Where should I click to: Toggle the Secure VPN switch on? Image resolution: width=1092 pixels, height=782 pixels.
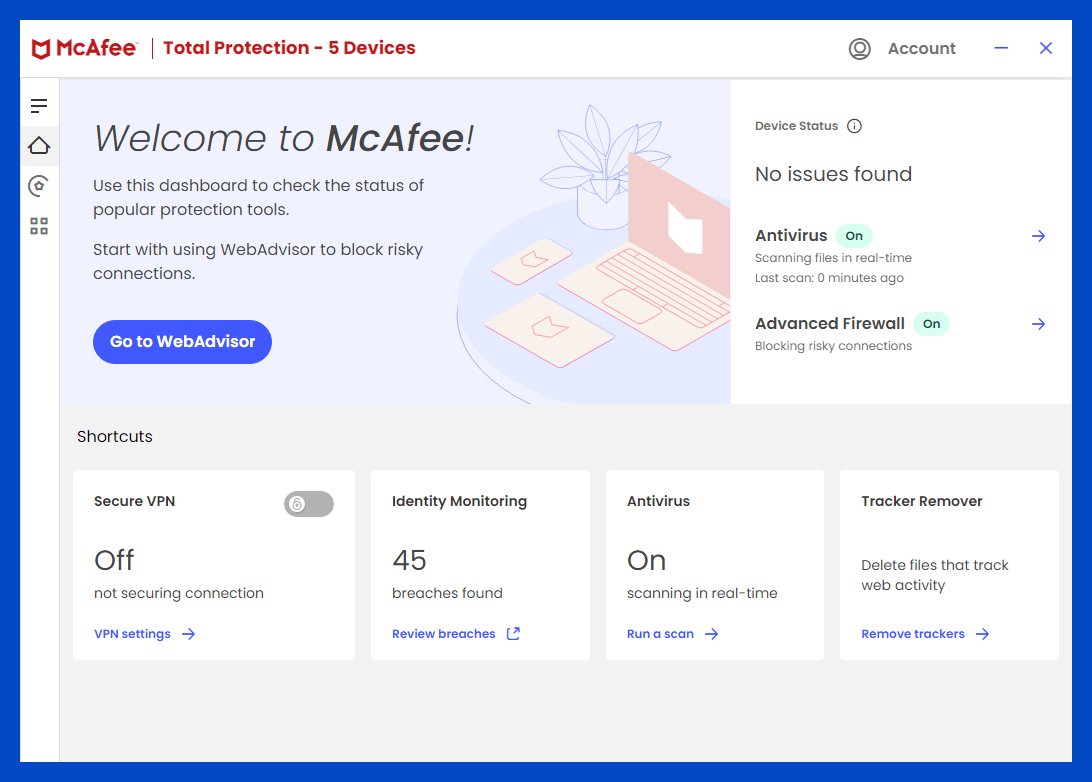[308, 503]
